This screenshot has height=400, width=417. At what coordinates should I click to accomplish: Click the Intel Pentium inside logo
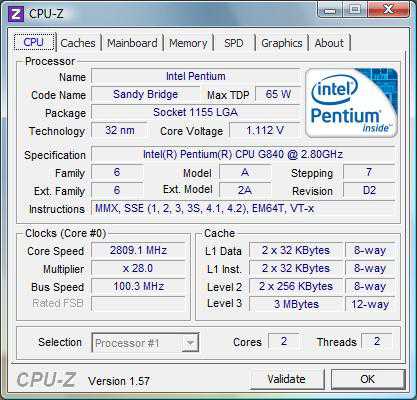(x=351, y=103)
